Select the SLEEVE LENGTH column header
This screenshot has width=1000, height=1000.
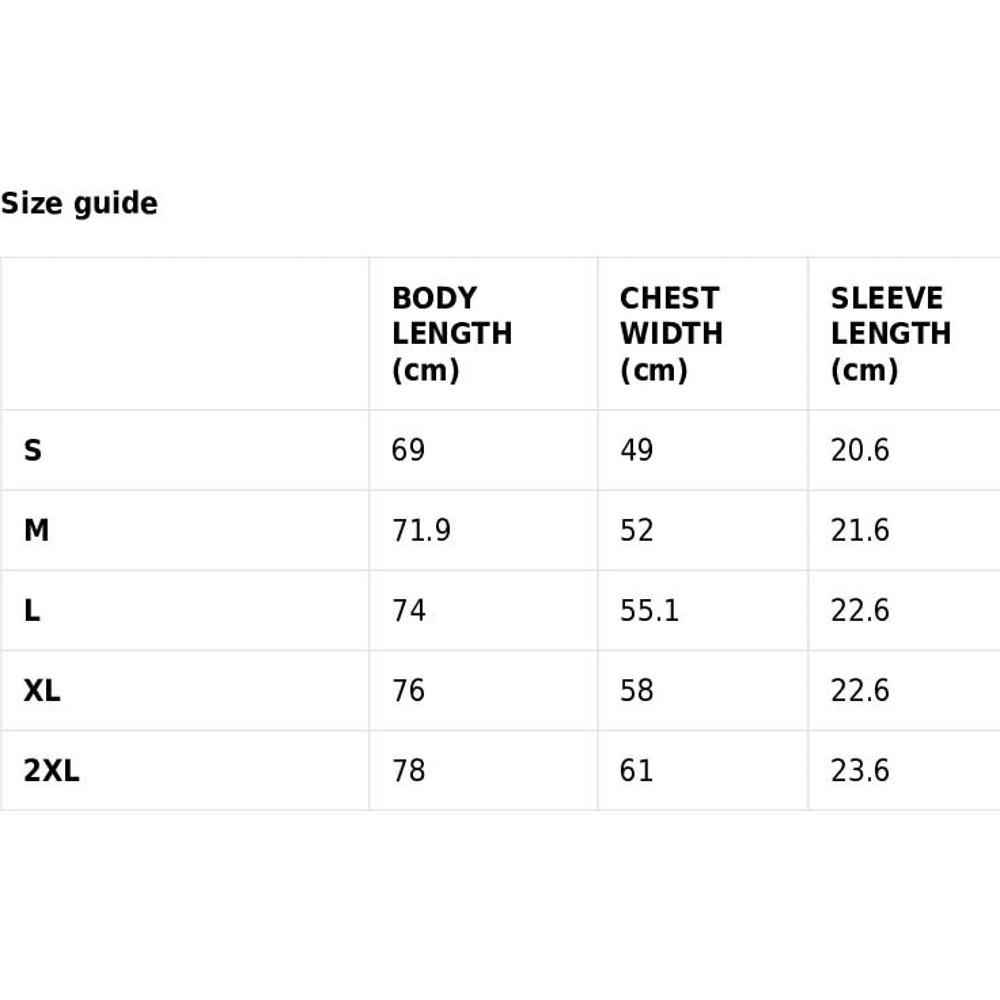pyautogui.click(x=890, y=334)
